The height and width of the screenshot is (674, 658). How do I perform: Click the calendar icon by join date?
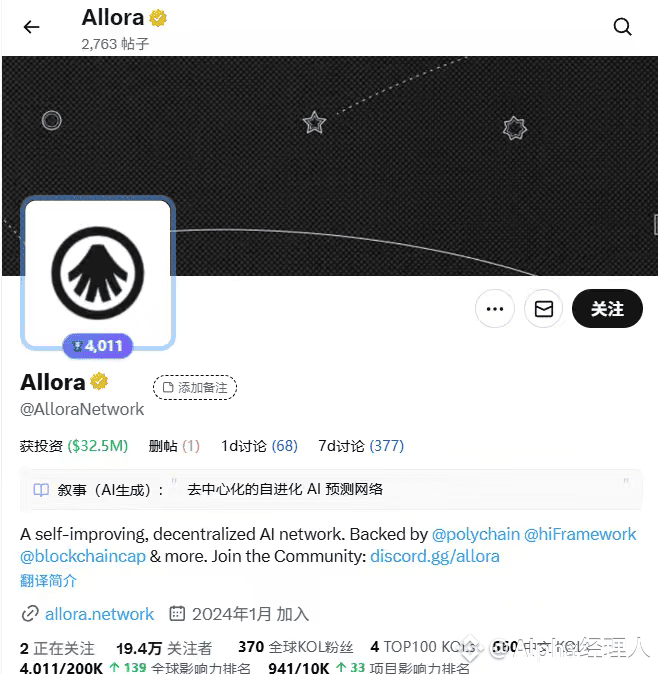coord(177,613)
